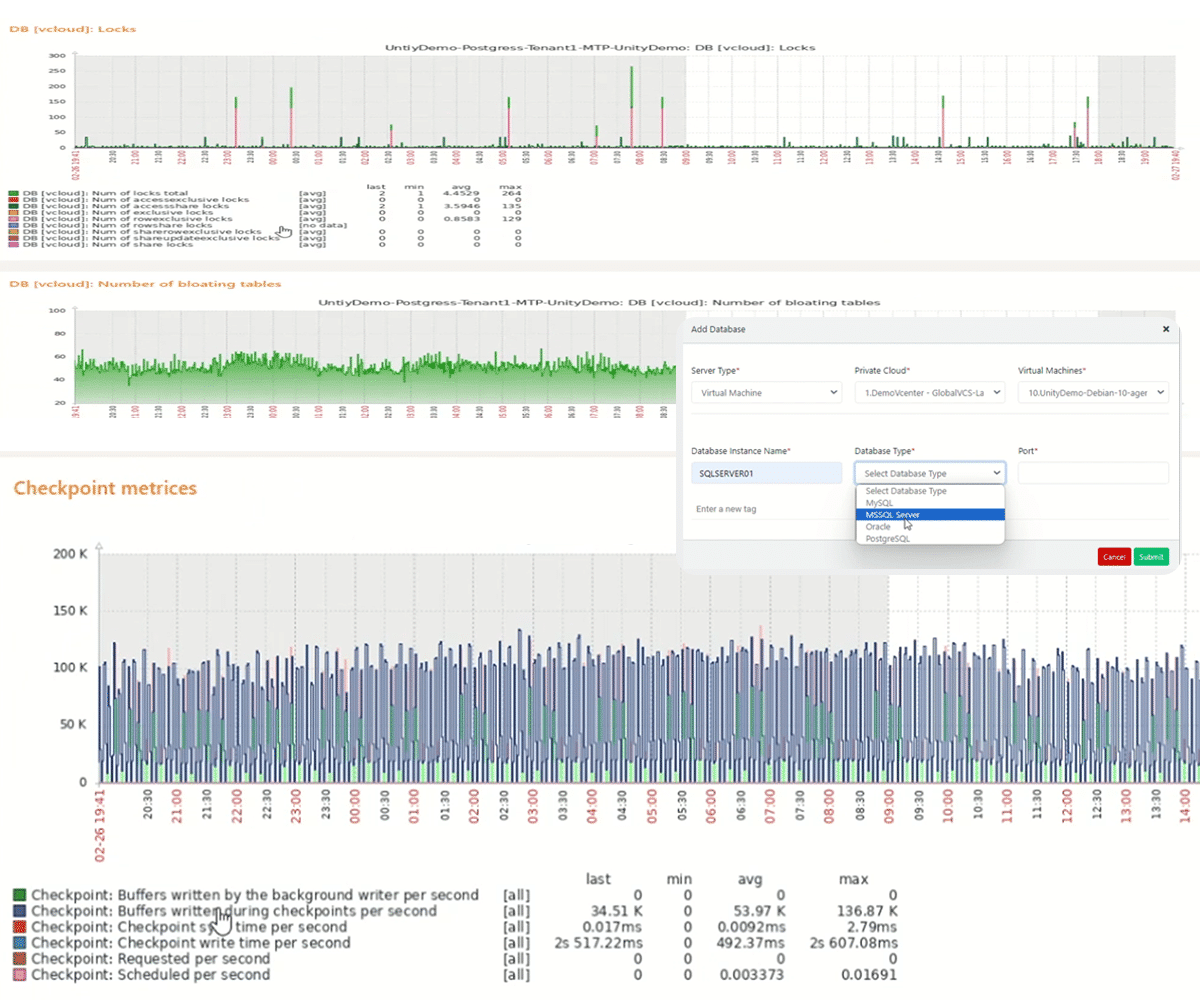The height and width of the screenshot is (1000, 1200).
Task: Click inside the Port input field
Action: [x=1092, y=472]
